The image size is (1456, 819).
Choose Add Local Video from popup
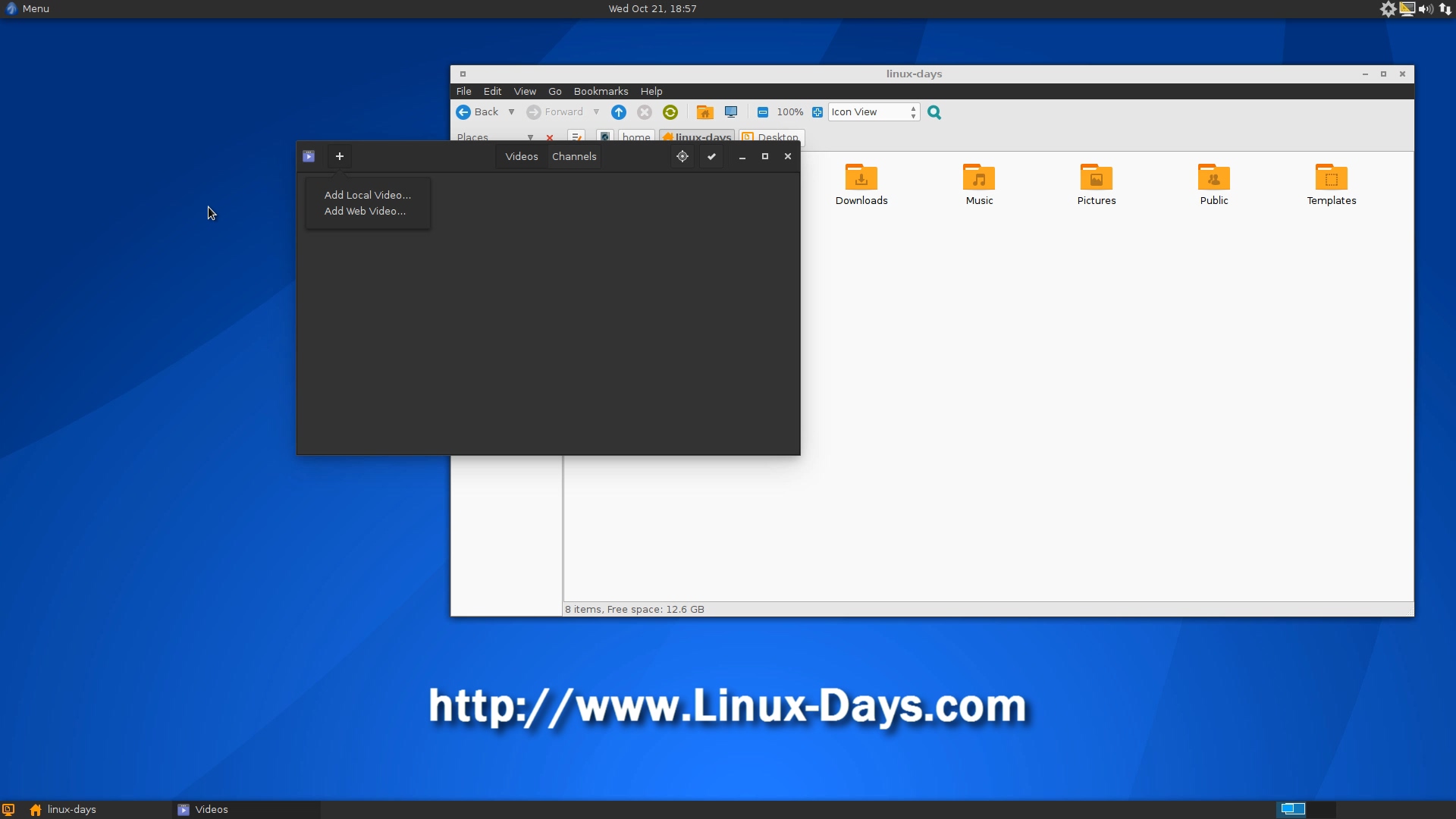pyautogui.click(x=368, y=195)
